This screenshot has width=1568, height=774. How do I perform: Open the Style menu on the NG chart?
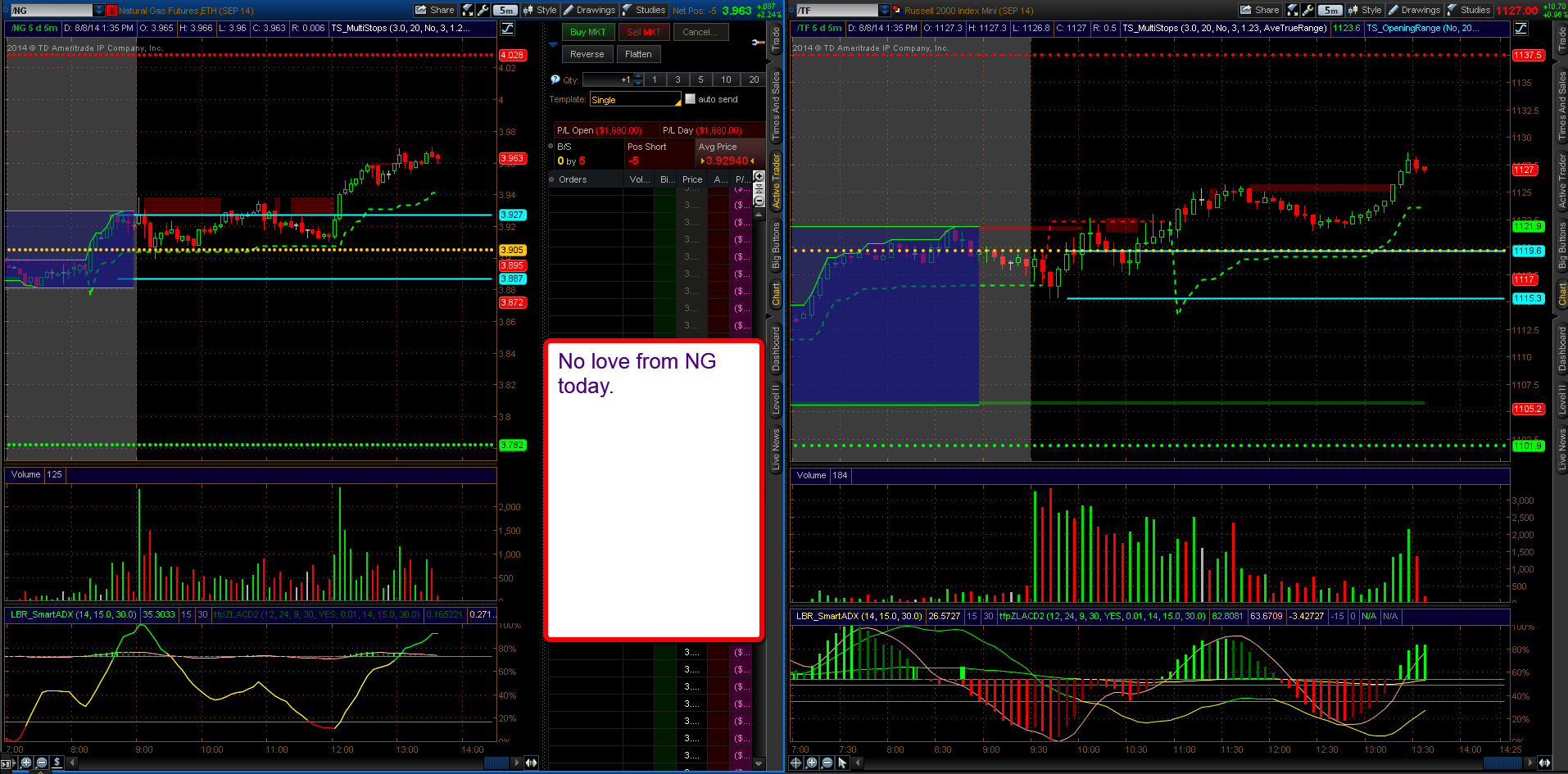[x=541, y=10]
